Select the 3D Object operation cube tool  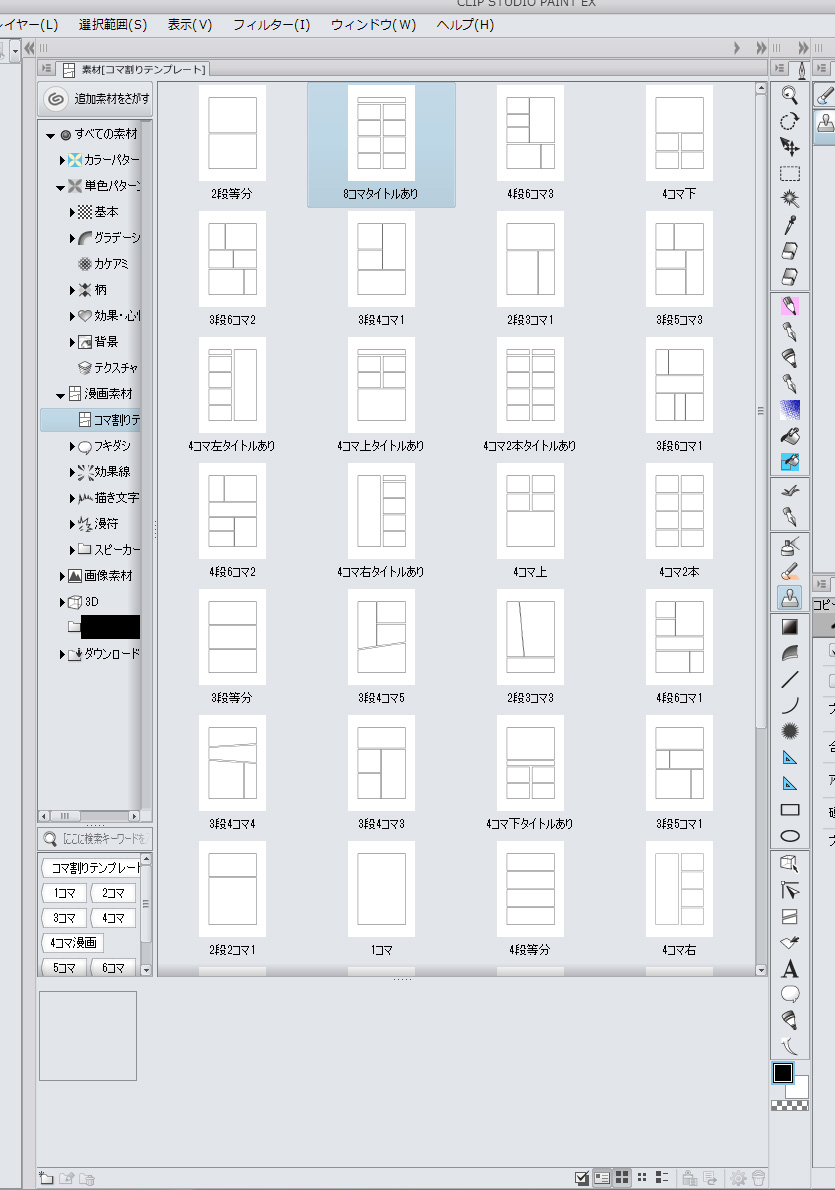click(789, 864)
